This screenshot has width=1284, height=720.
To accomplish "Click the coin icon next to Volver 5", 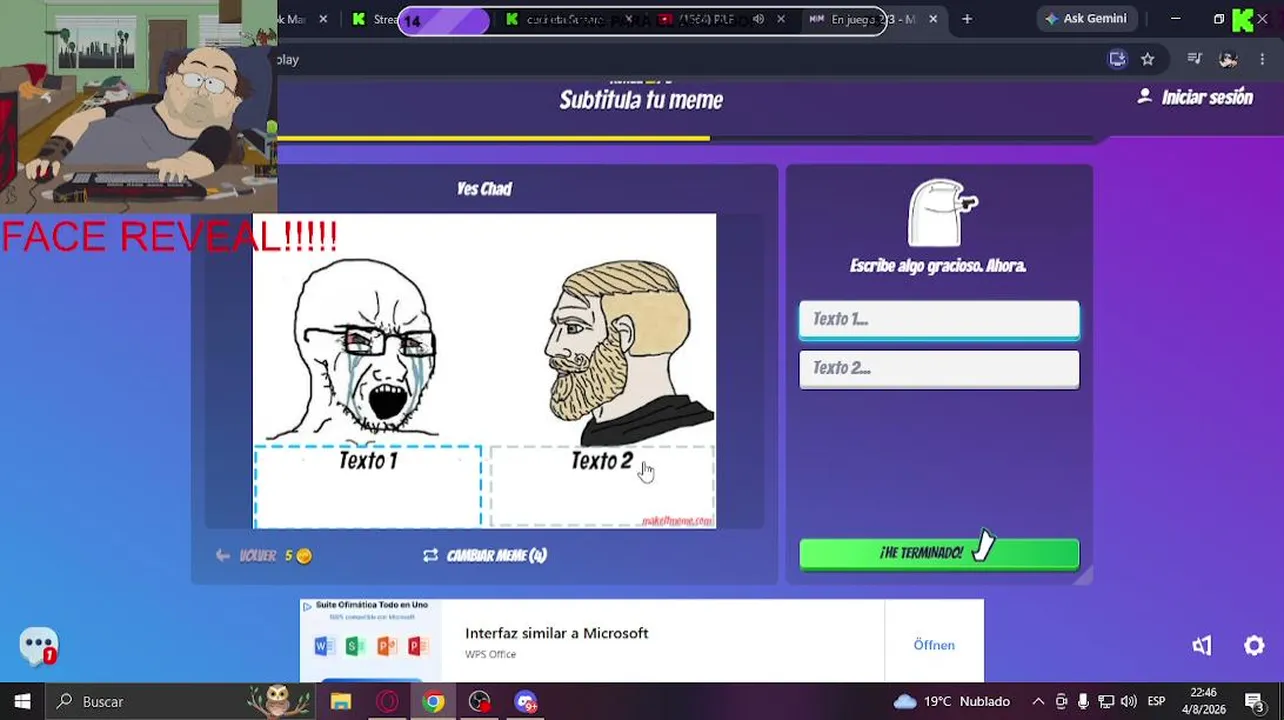I will pos(304,556).
